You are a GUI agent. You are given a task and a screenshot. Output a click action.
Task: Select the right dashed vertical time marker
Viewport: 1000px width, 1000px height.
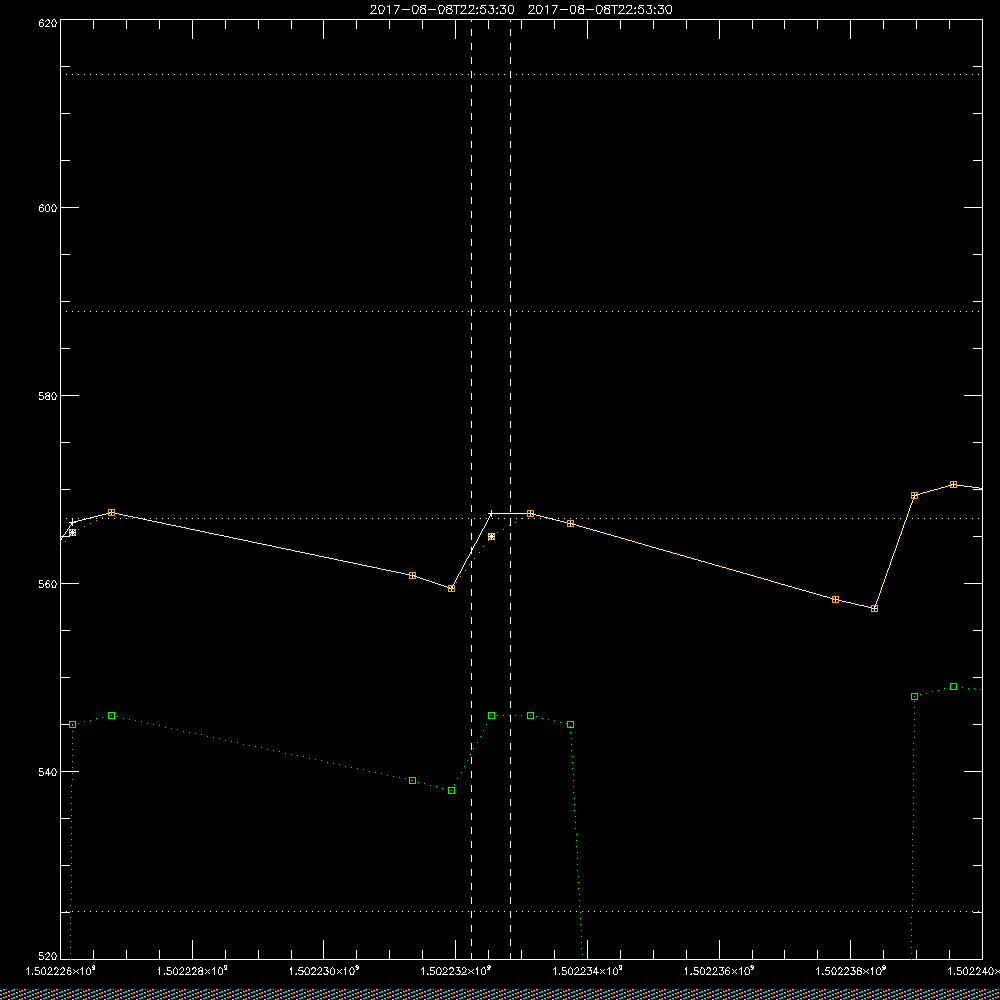(x=510, y=489)
